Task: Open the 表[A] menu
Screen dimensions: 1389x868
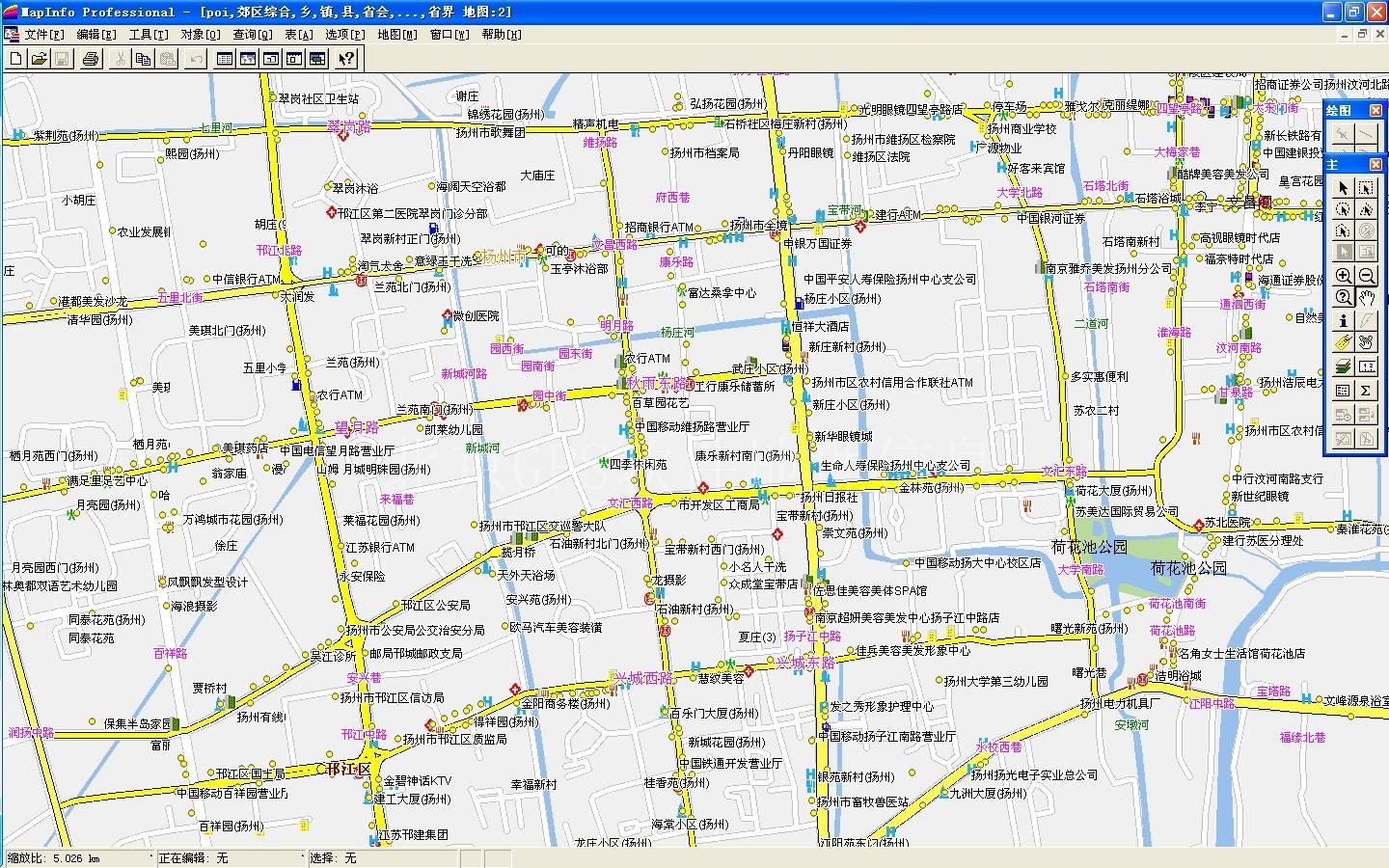Action: point(299,35)
